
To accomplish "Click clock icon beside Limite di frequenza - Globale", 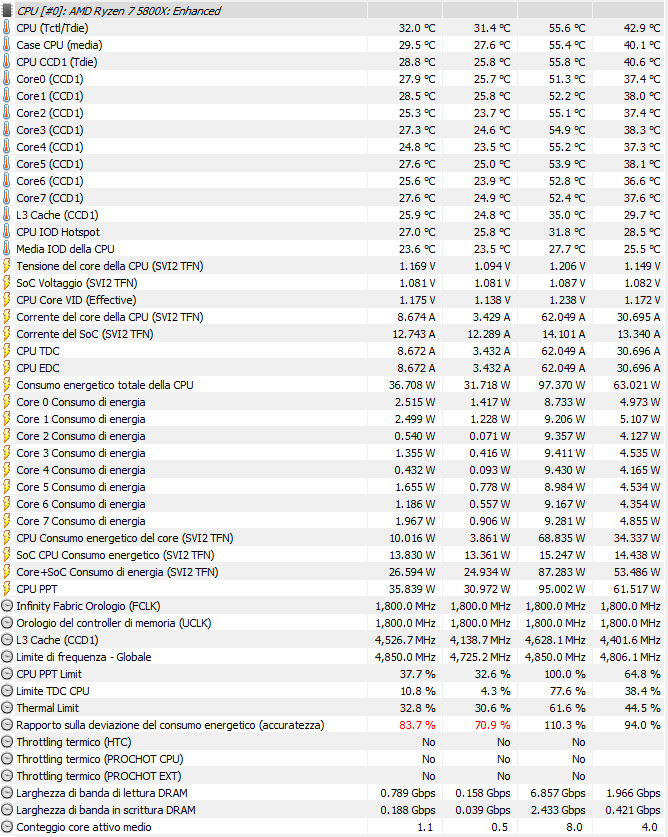I will (x=7, y=657).
